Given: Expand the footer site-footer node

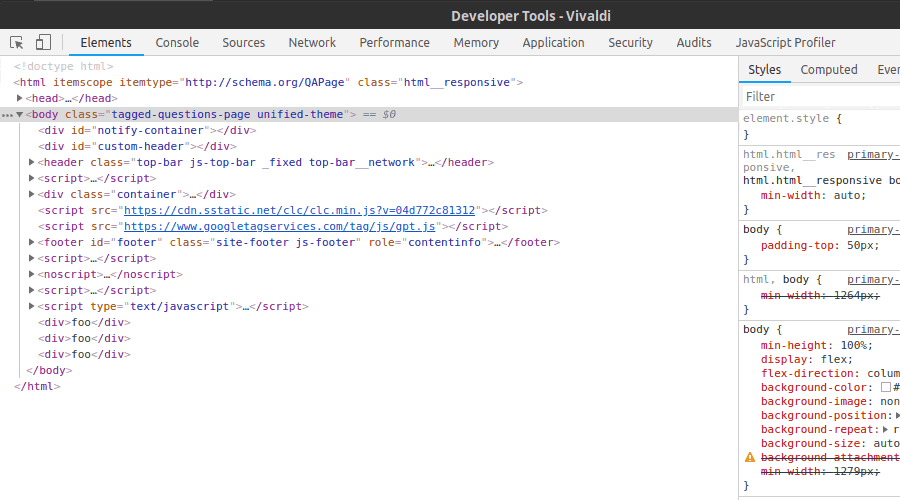Looking at the screenshot, I should pos(32,242).
